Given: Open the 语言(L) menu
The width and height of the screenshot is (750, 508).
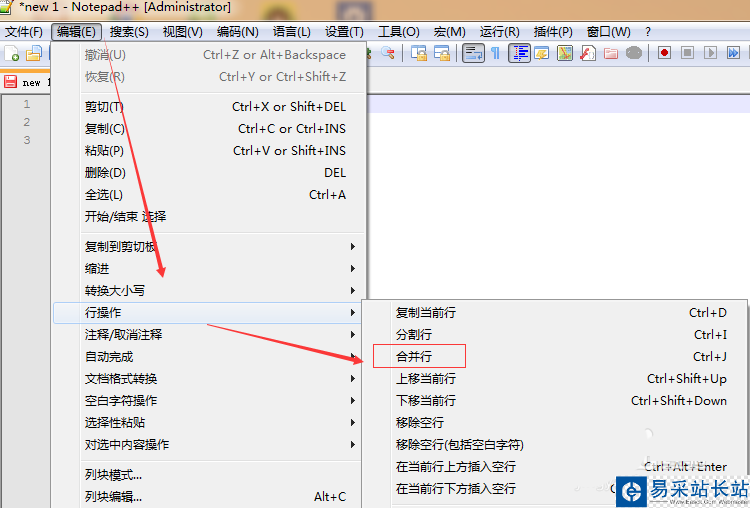Looking at the screenshot, I should [292, 32].
